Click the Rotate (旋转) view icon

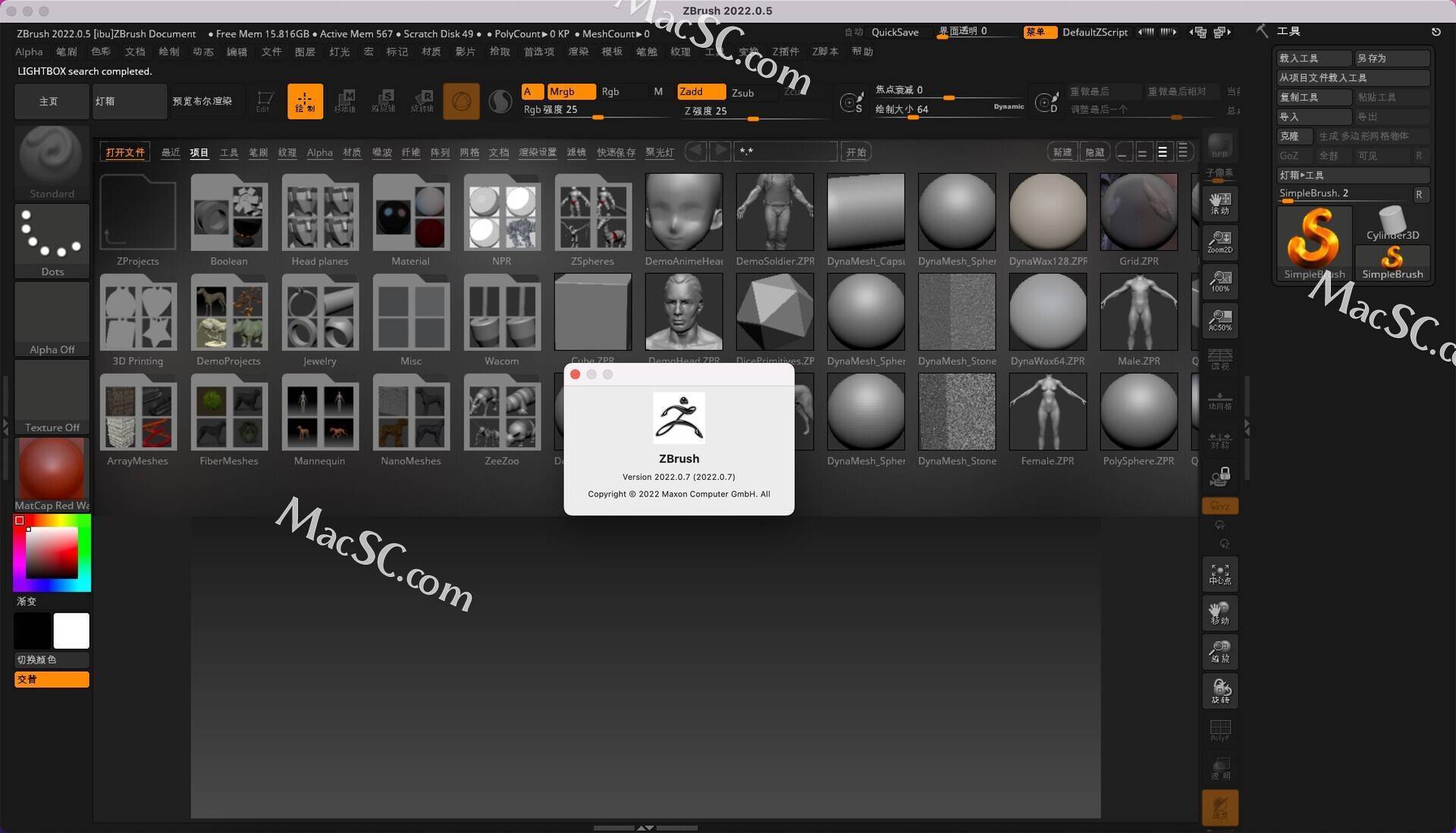(x=1220, y=691)
